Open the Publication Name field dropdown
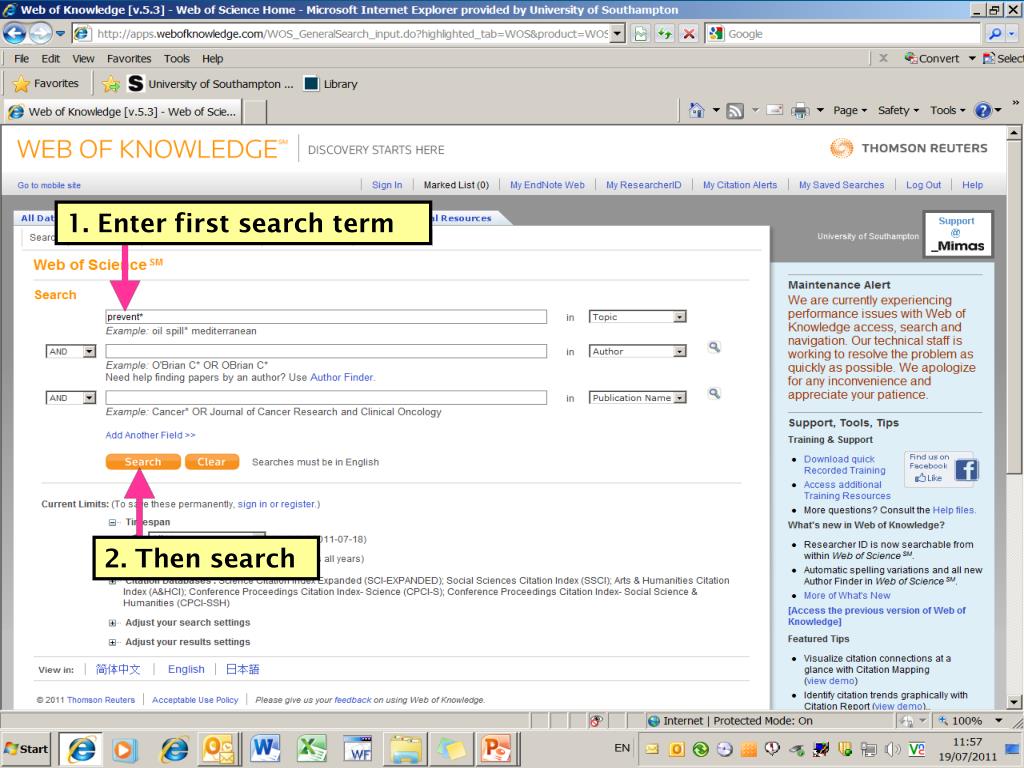 click(x=680, y=398)
